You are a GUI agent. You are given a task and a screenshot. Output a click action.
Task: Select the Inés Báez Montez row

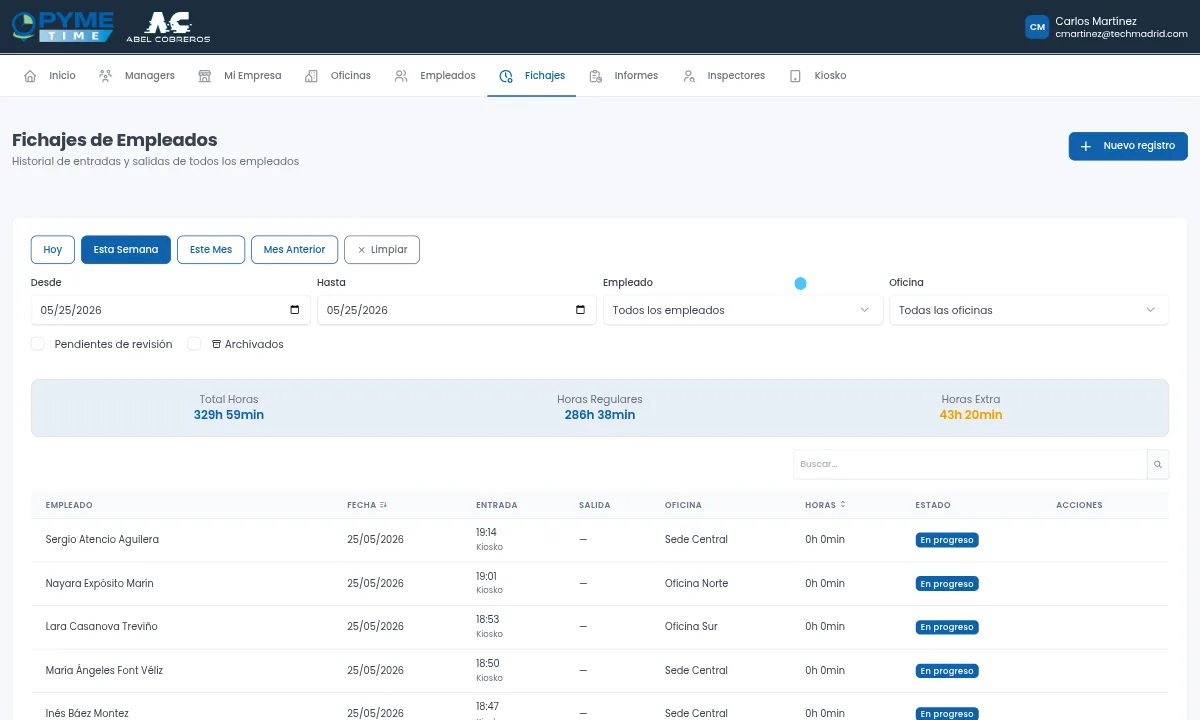[600, 708]
